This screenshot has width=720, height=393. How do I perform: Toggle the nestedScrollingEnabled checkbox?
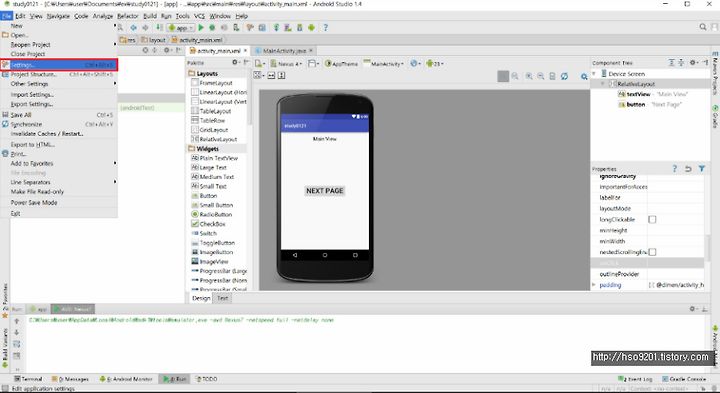(652, 252)
